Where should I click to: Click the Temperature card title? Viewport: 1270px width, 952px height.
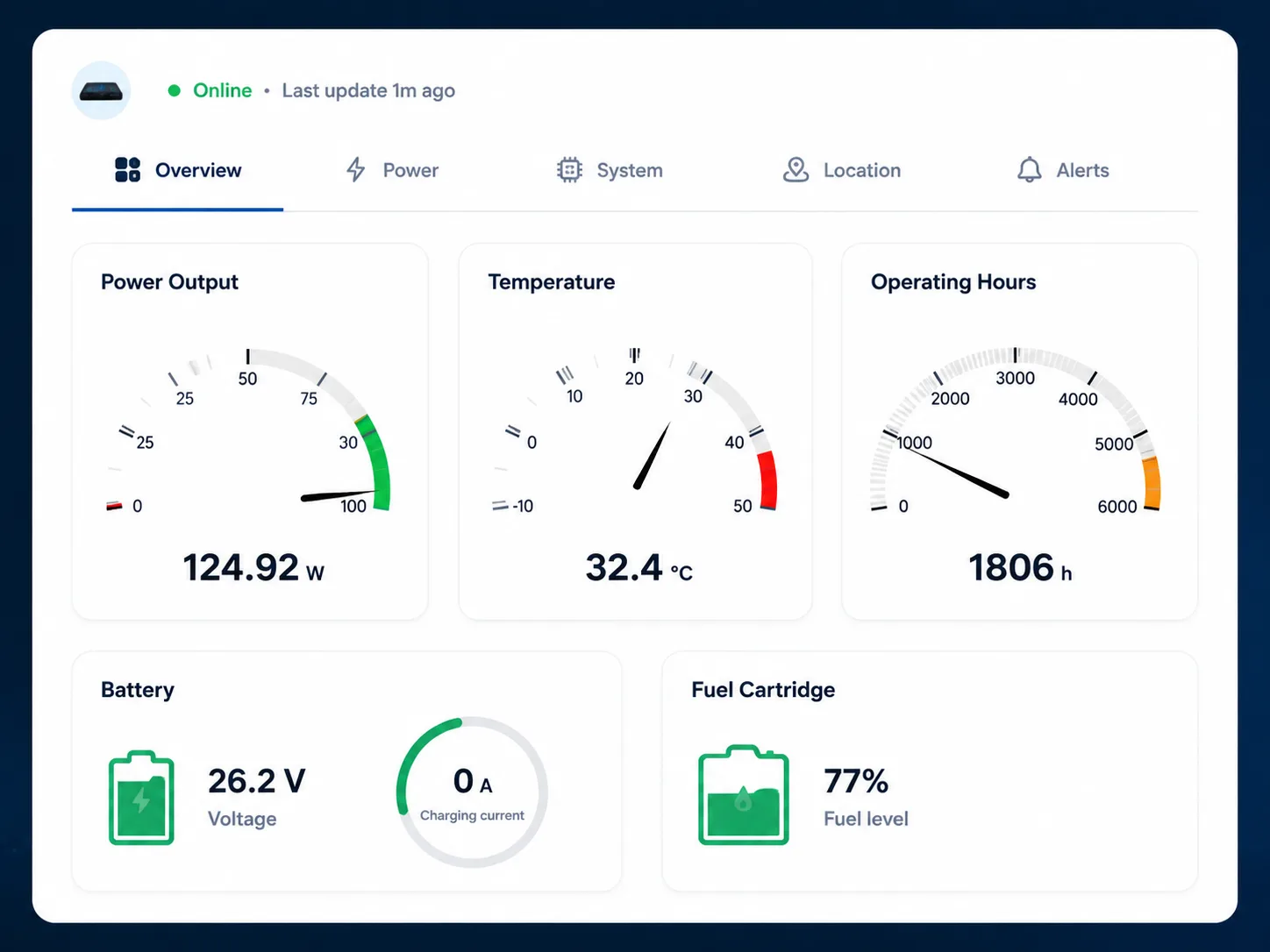pos(552,282)
